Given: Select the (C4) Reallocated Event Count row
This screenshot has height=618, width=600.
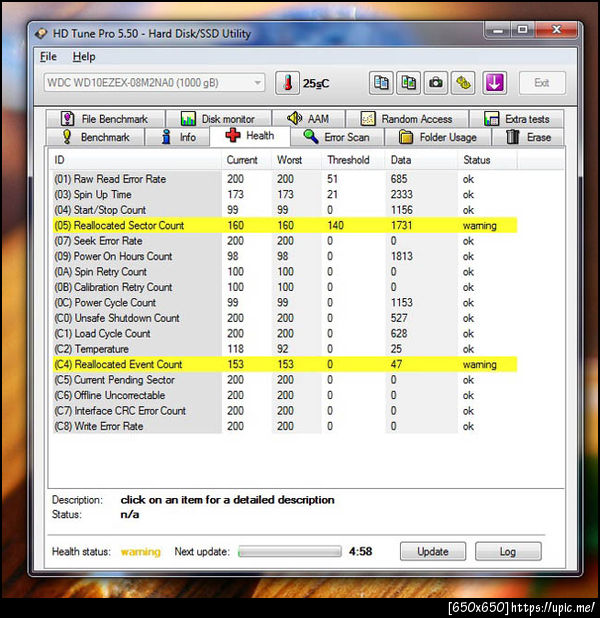Looking at the screenshot, I should [x=285, y=364].
